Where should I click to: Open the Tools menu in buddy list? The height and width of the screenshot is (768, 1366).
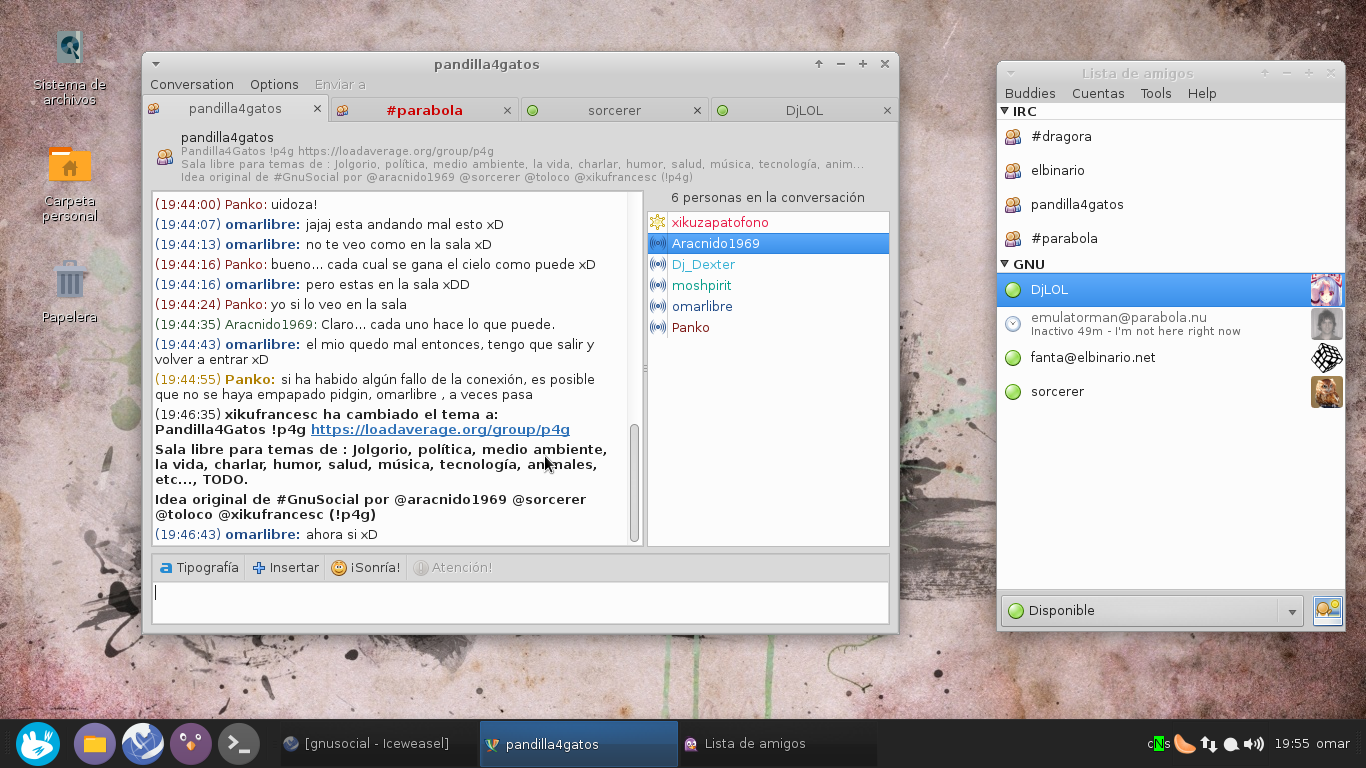pos(1156,93)
